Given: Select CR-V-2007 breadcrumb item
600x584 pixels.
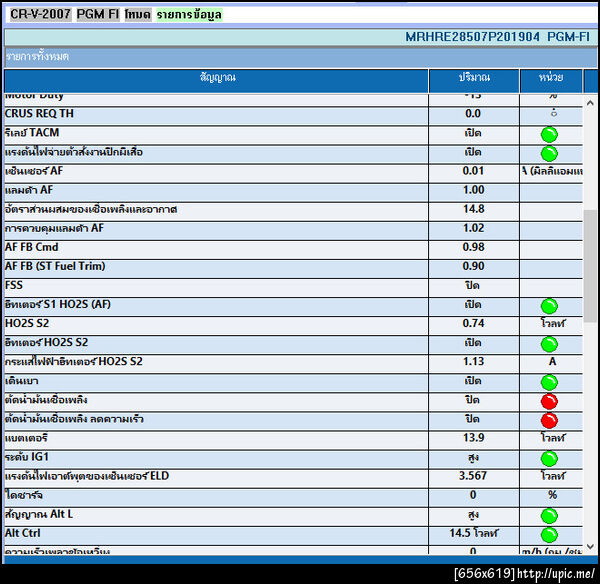Looking at the screenshot, I should click(41, 14).
